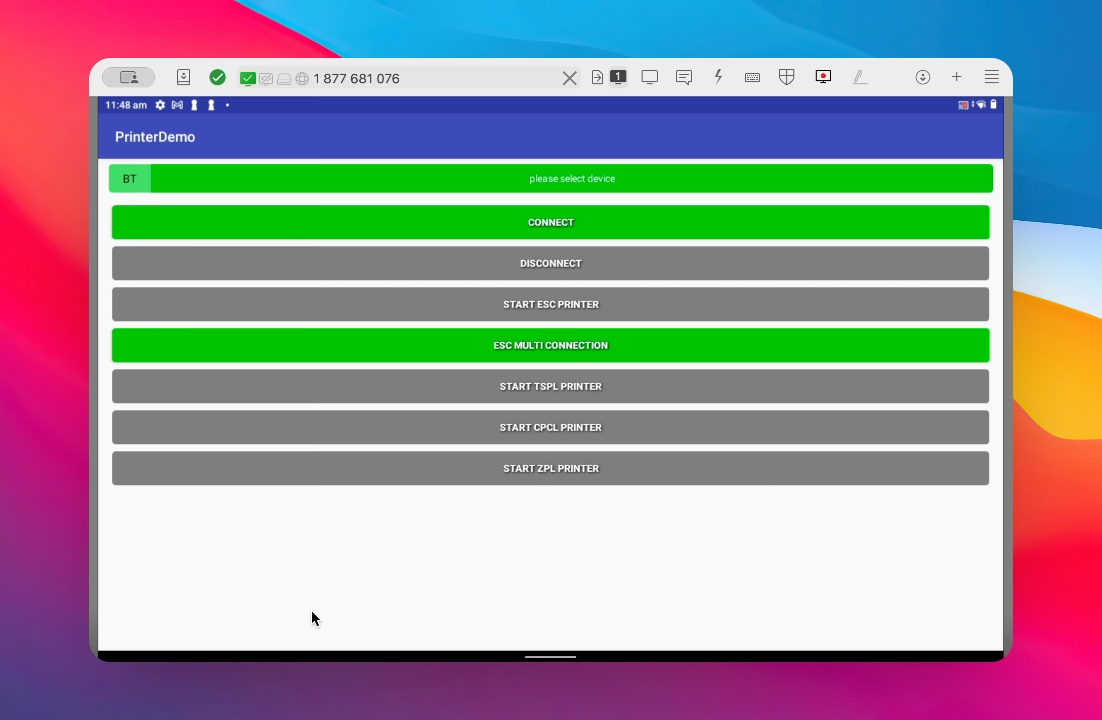Click the Android wifi status icon
Screen dimensions: 1102x720
click(x=980, y=105)
